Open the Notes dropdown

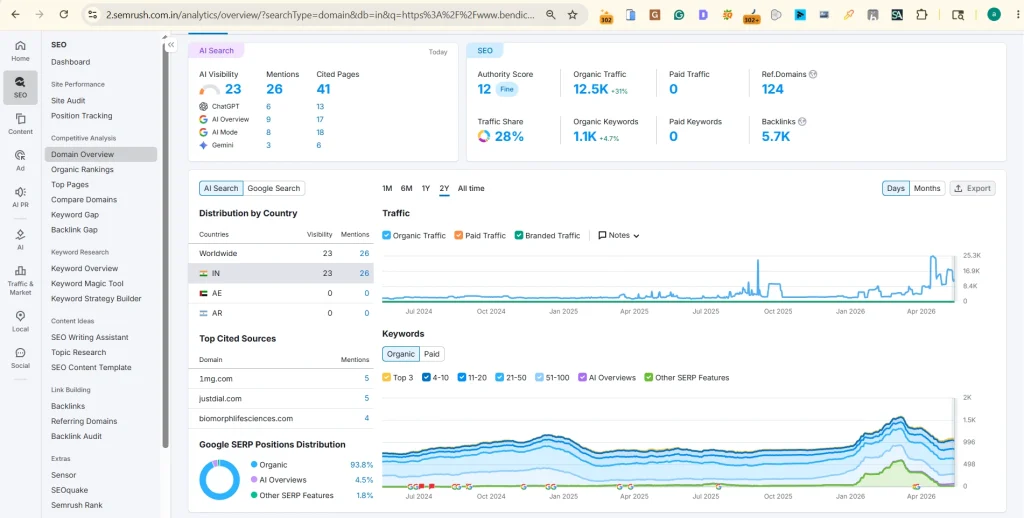pyautogui.click(x=618, y=235)
